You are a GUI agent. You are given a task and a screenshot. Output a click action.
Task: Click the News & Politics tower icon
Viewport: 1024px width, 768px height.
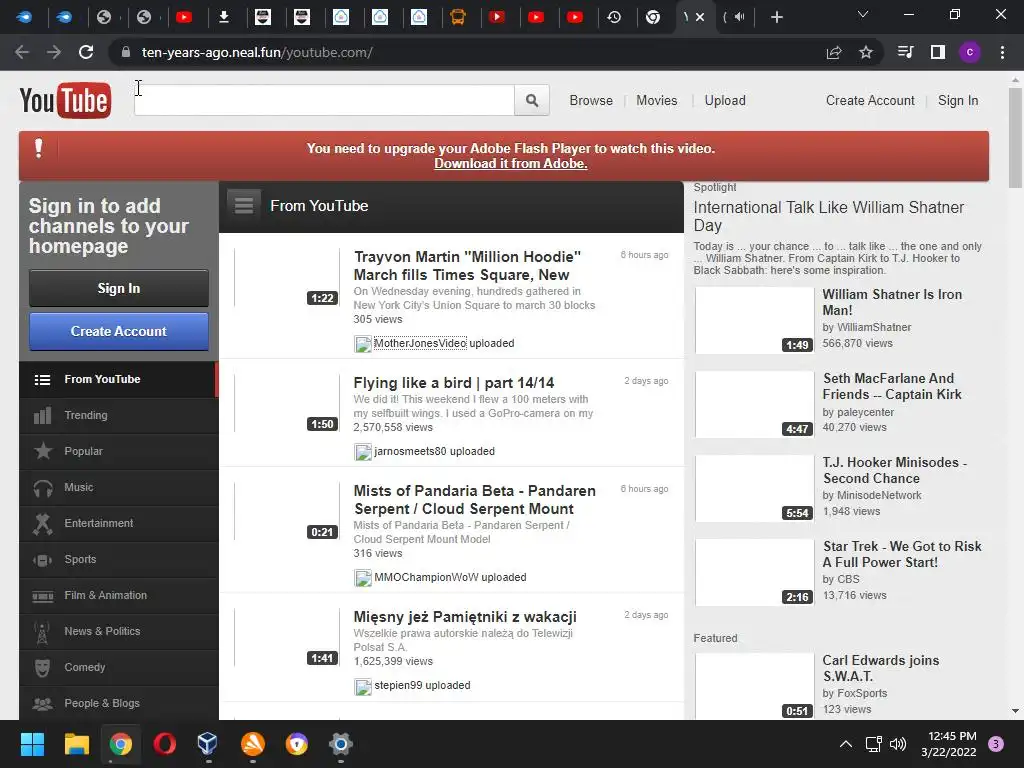point(42,632)
